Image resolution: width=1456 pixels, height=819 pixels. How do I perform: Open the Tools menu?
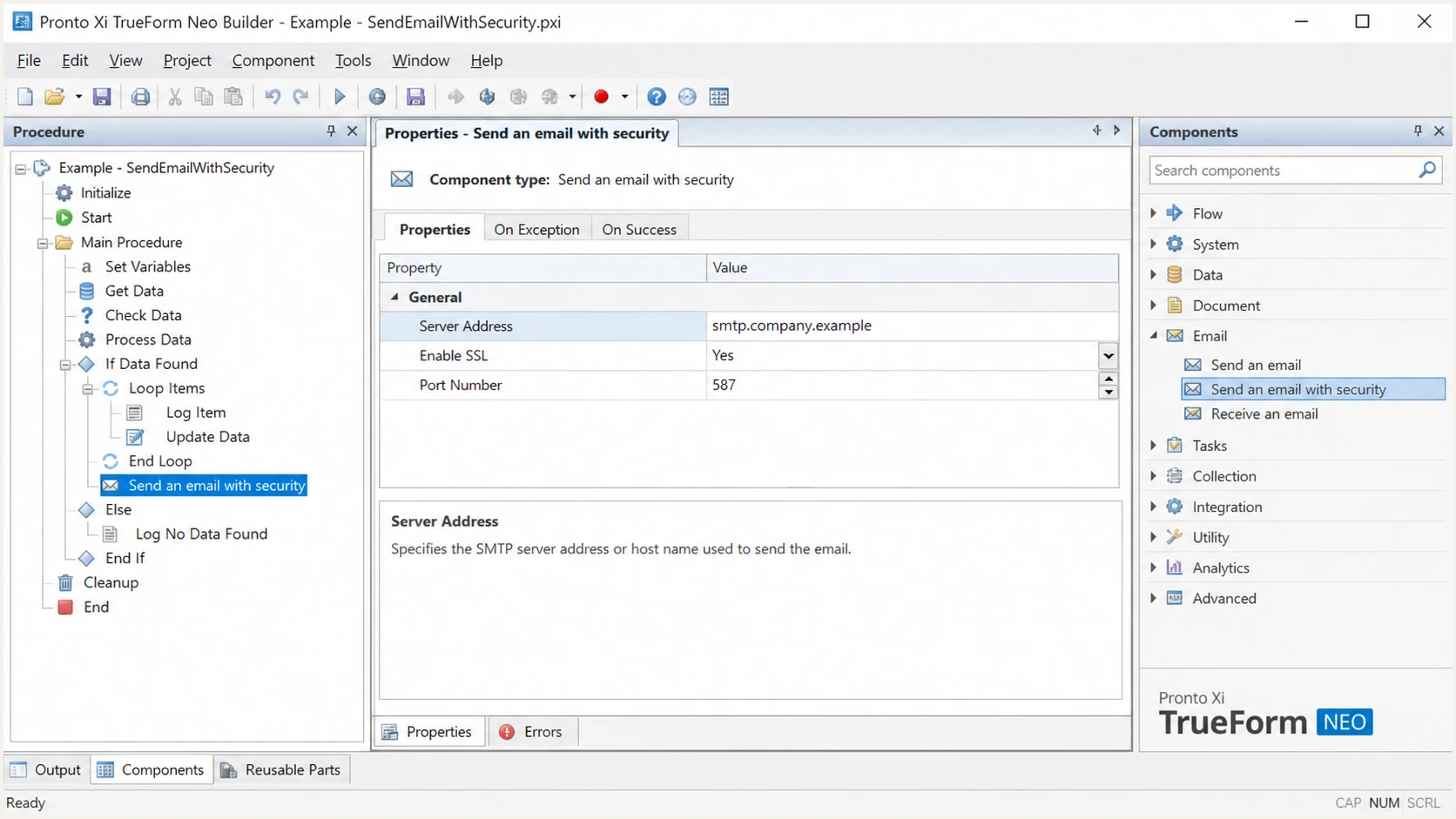[x=353, y=60]
